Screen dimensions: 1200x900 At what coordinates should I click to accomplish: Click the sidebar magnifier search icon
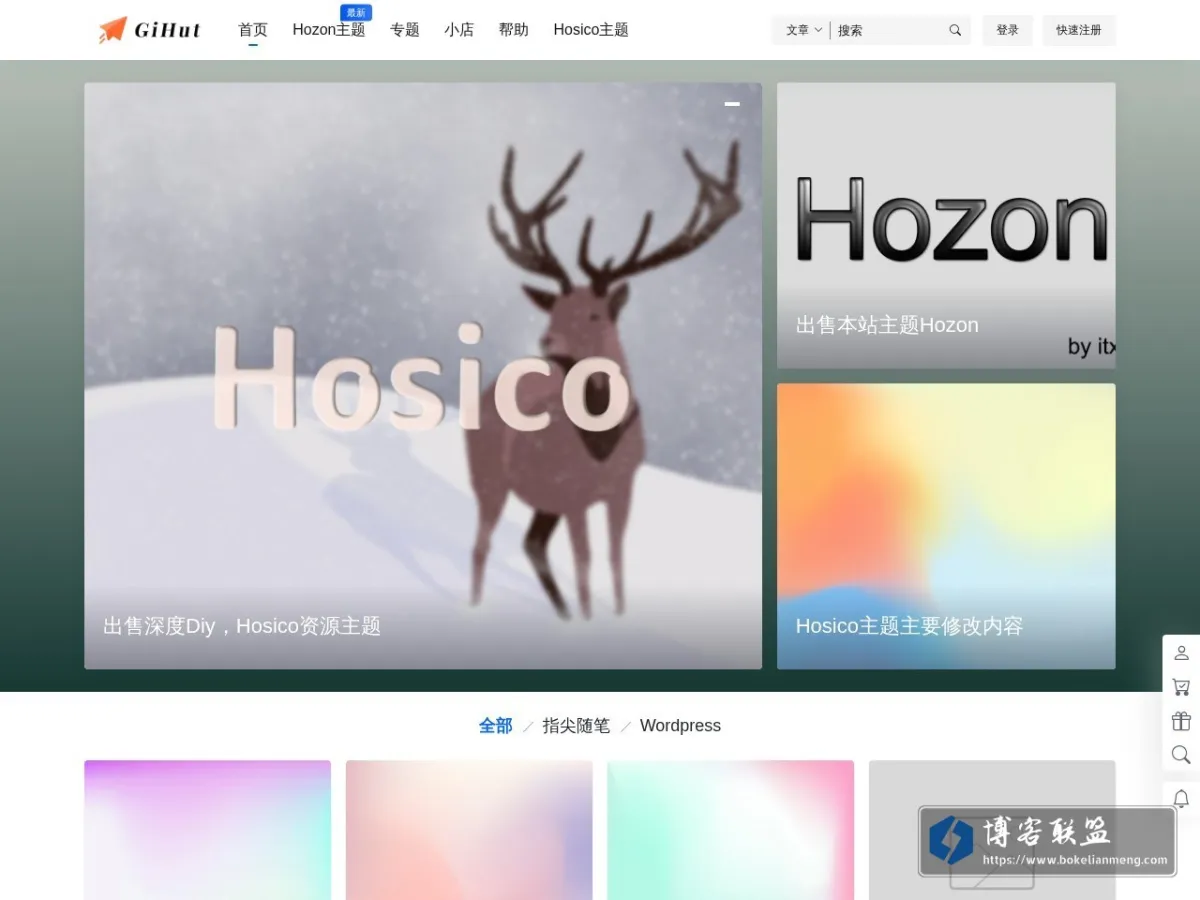[1181, 755]
